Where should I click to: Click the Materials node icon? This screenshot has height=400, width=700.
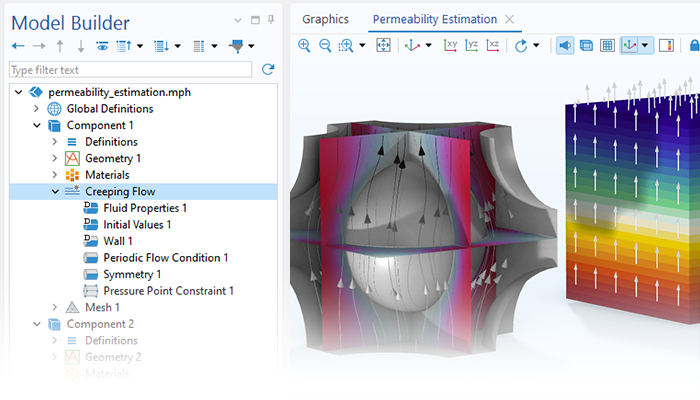(72, 175)
